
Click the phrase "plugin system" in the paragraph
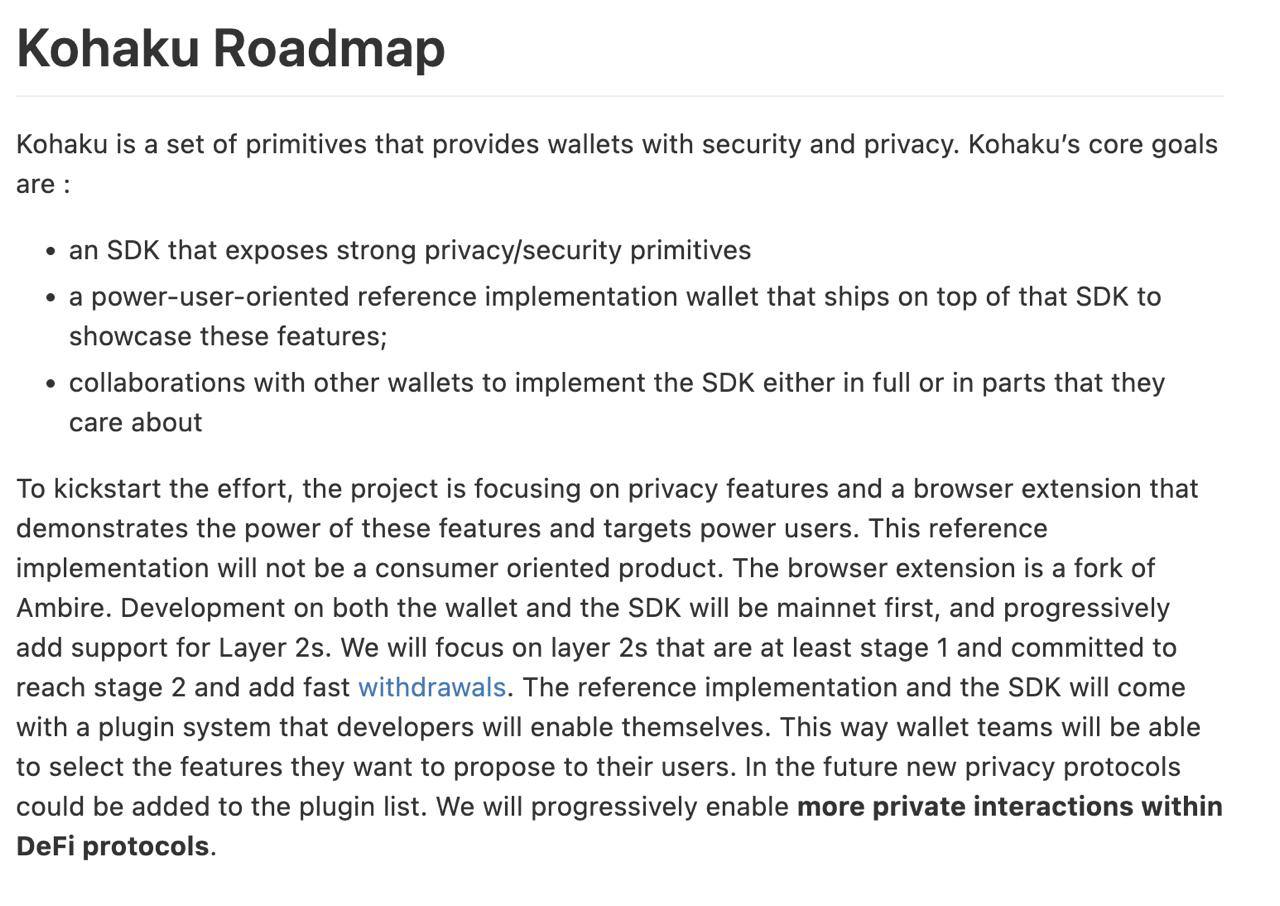[183, 728]
